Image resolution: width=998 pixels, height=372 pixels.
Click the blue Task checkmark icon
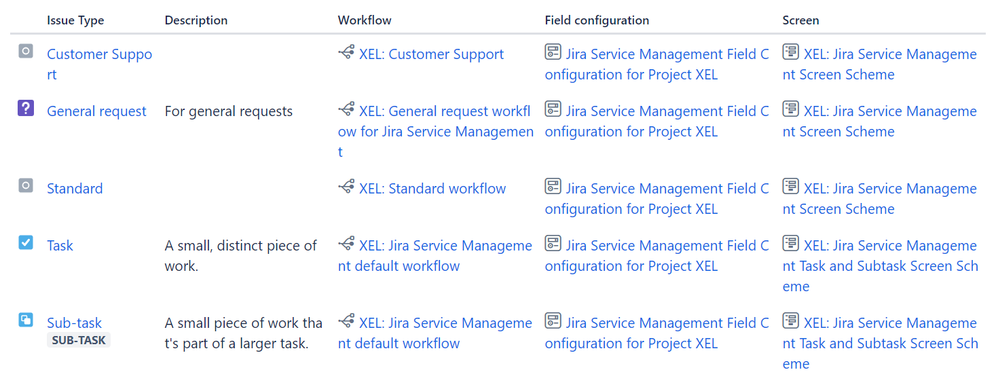25,243
